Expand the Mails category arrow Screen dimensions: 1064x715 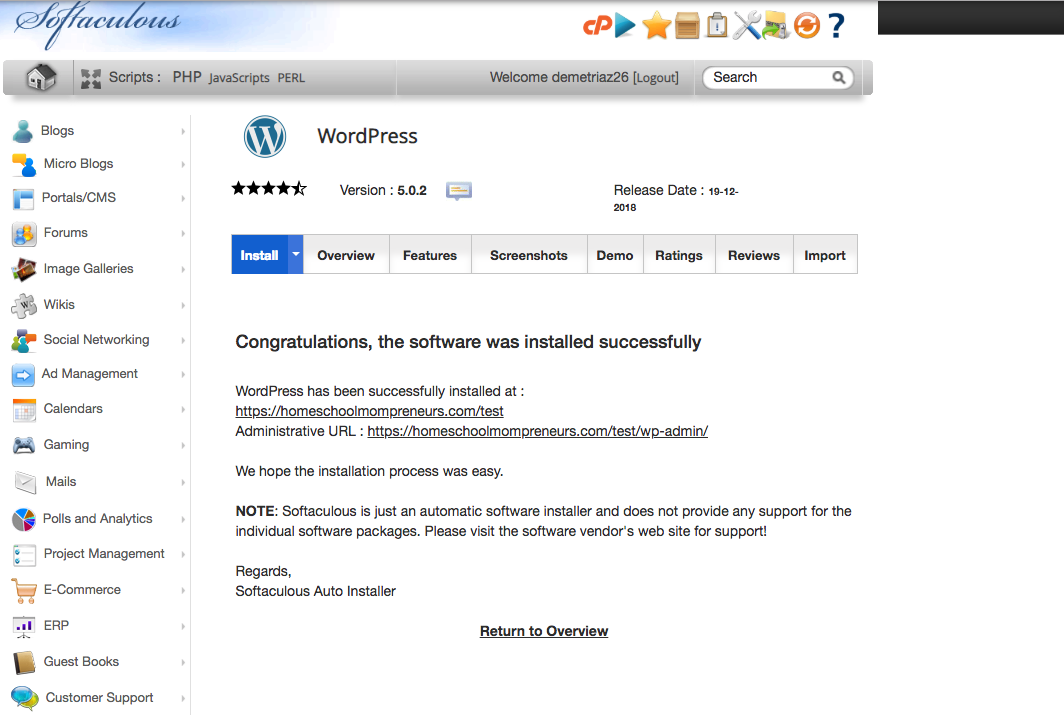click(x=183, y=482)
